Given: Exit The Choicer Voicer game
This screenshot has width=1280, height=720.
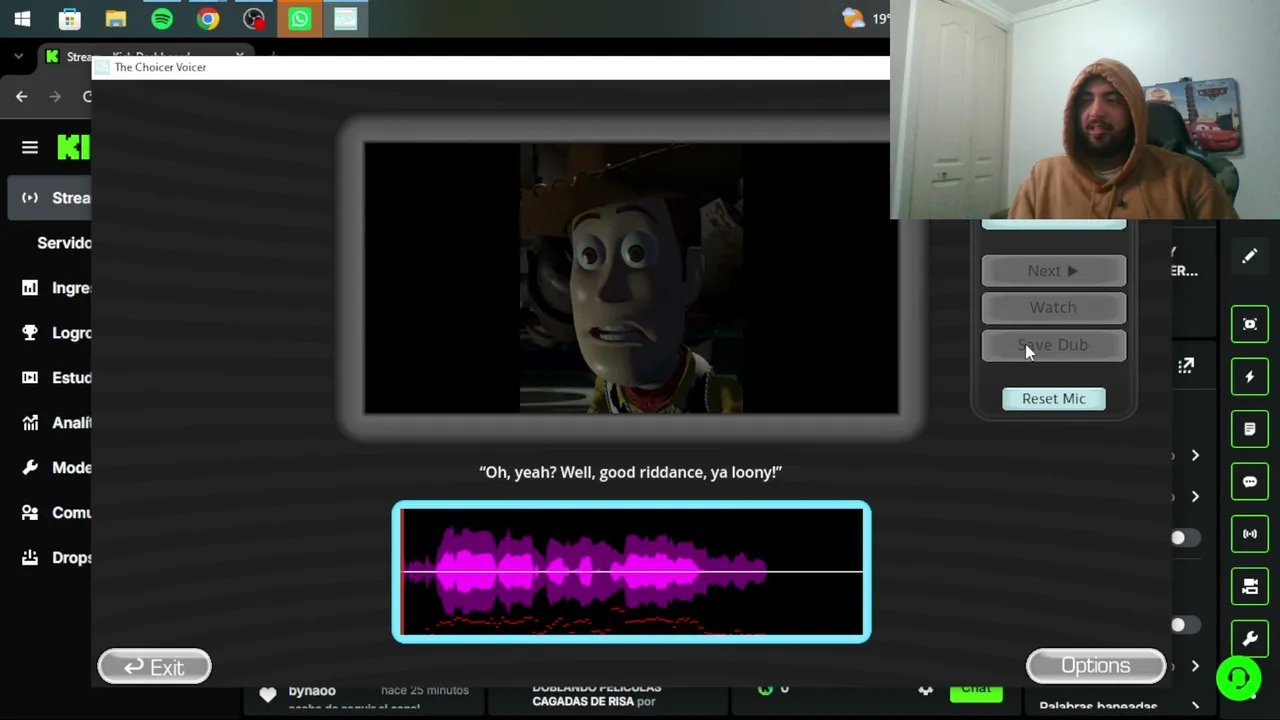Looking at the screenshot, I should pos(154,667).
